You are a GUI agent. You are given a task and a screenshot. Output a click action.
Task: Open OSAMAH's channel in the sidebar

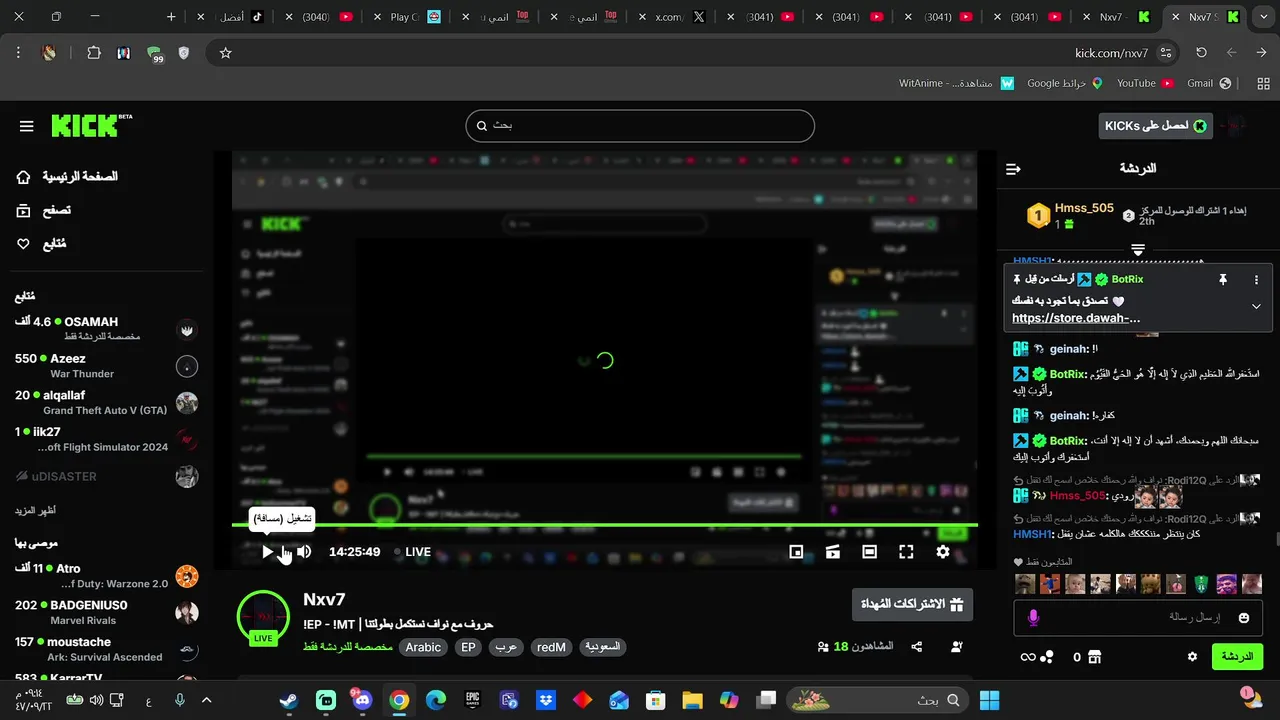click(x=106, y=329)
